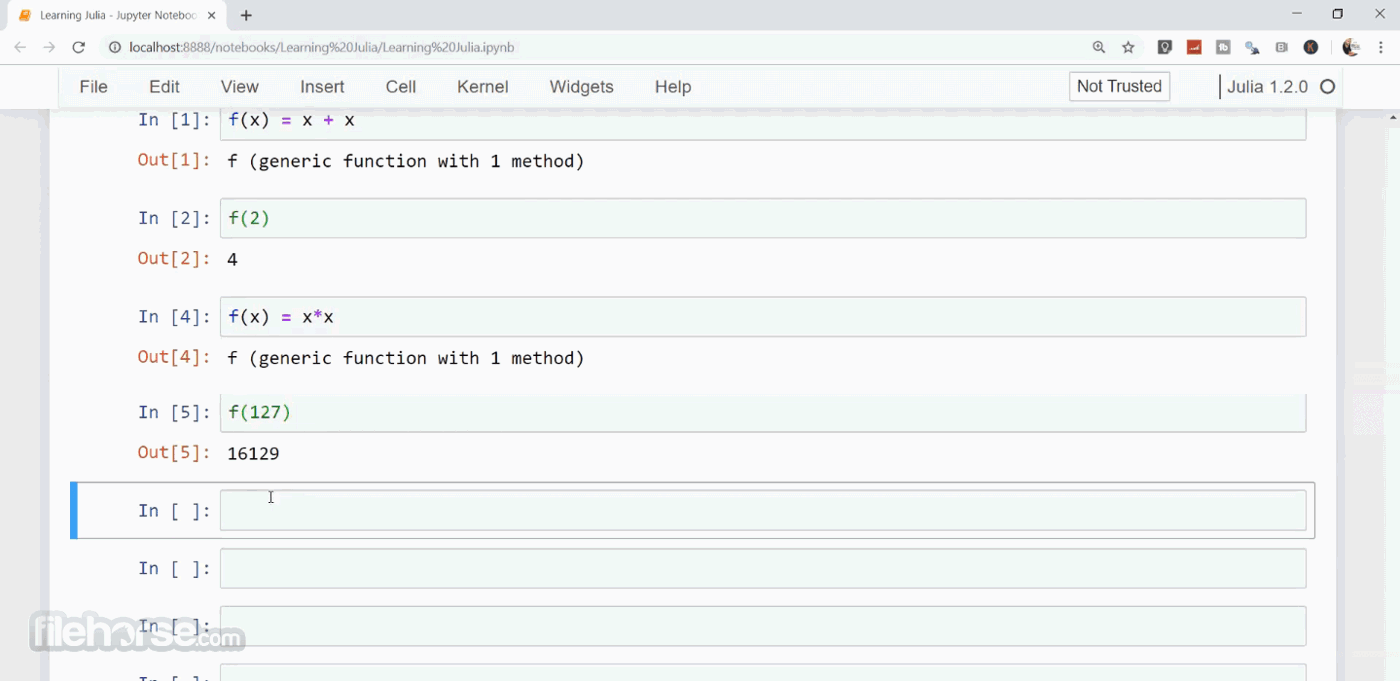Open the Kernel menu
The image size is (1400, 681).
point(483,87)
